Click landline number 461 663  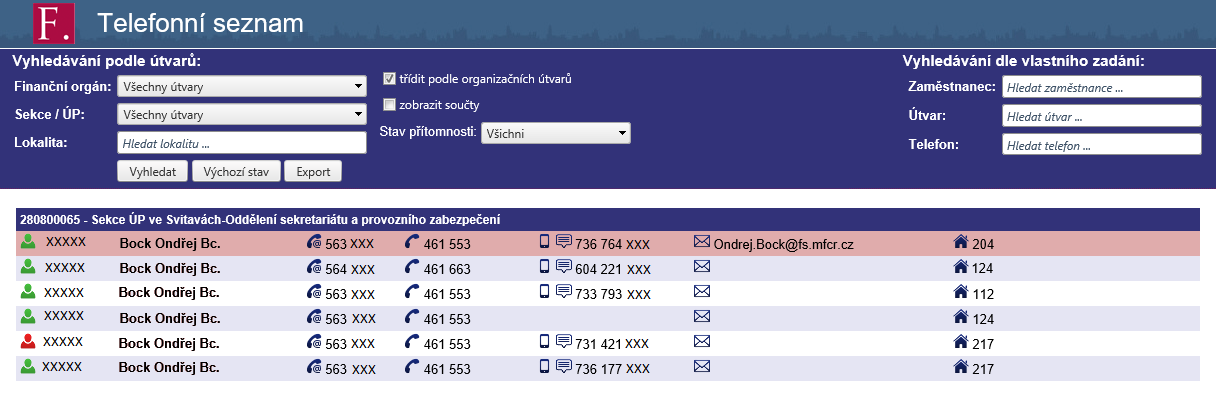tap(447, 269)
